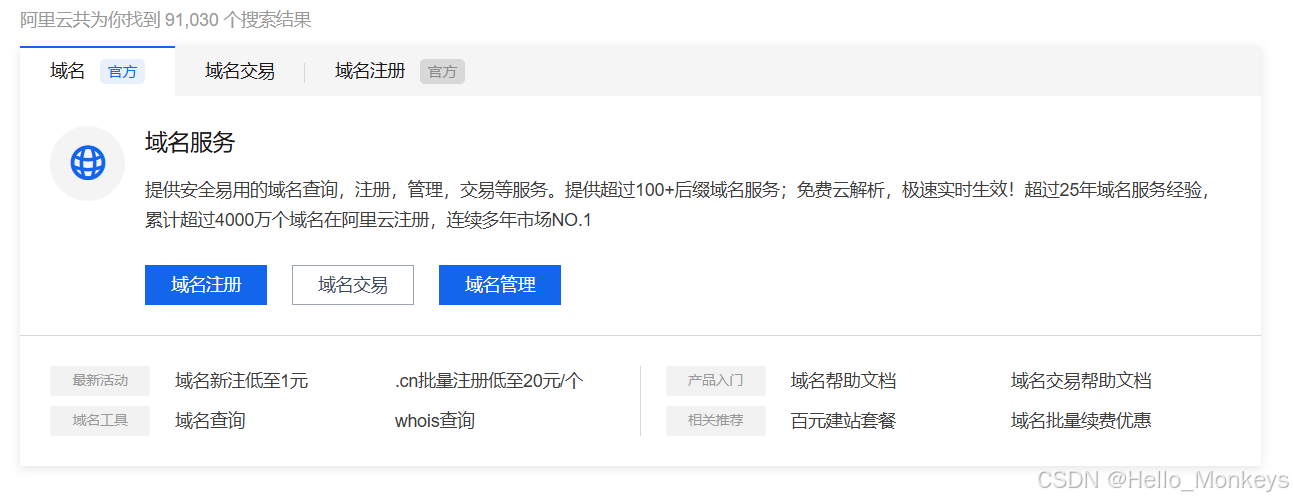Click the 相关推荐 label

(716, 421)
